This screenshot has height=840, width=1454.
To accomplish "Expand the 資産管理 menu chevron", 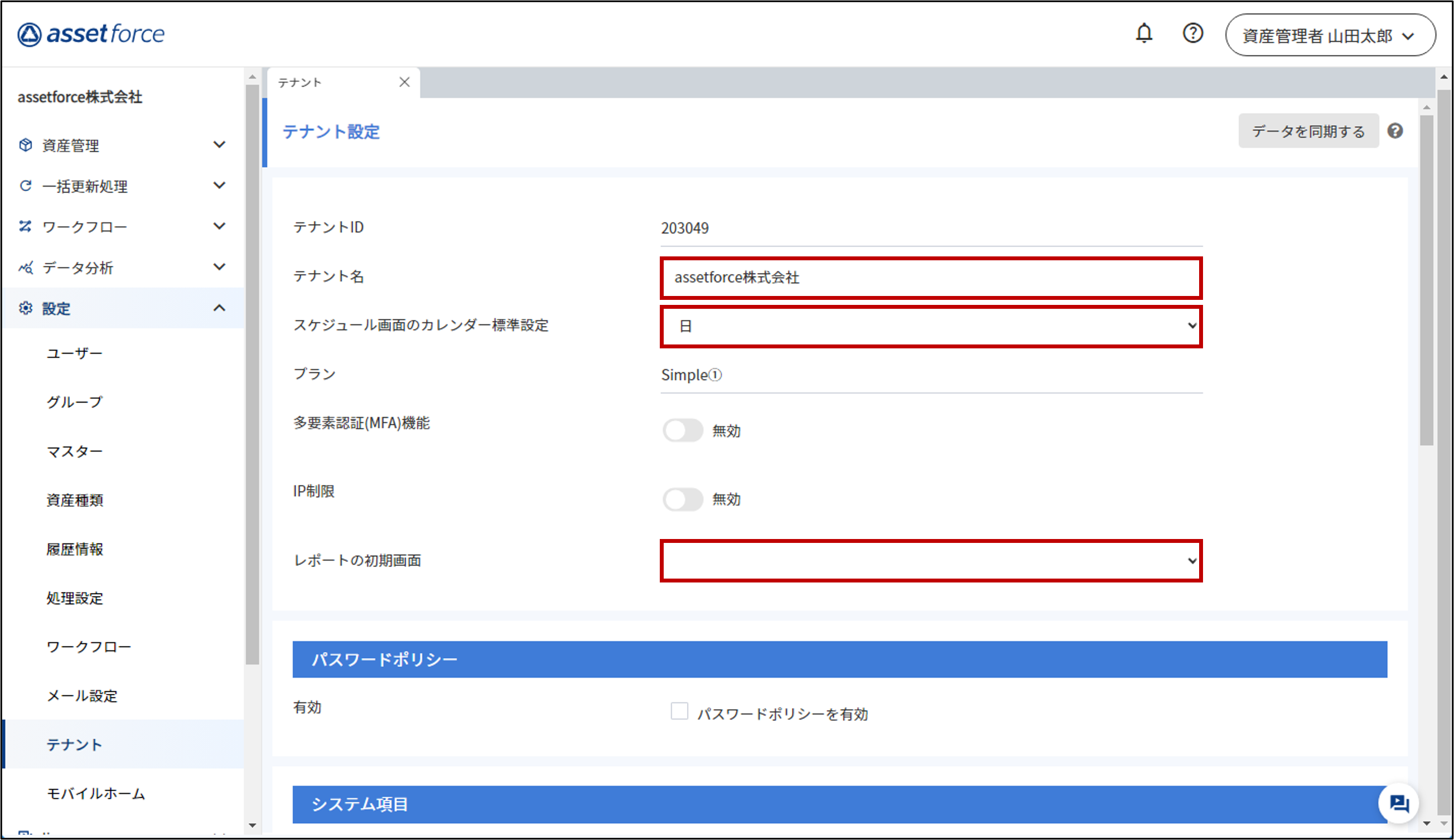I will coord(219,144).
